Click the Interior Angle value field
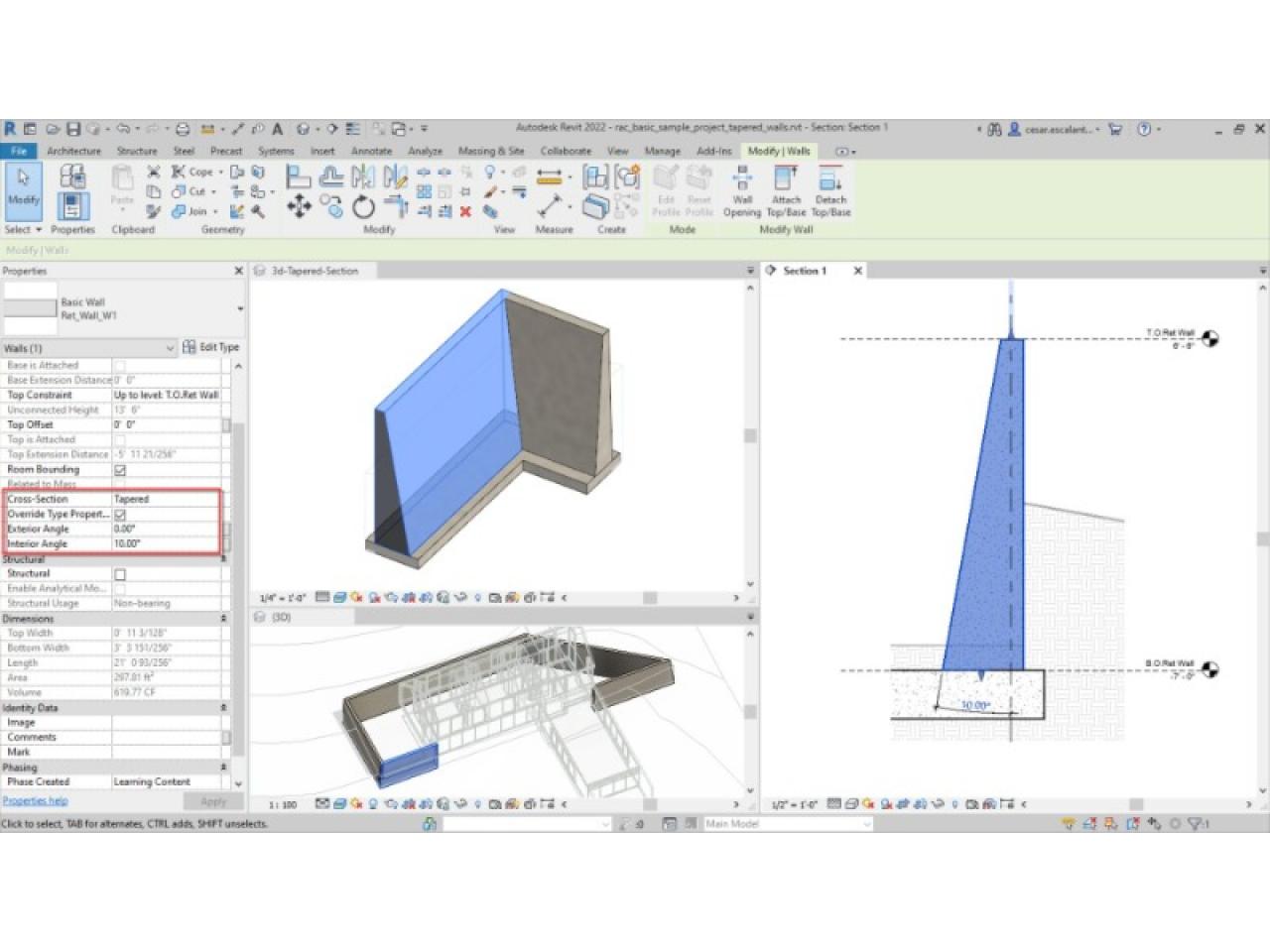 coord(166,543)
